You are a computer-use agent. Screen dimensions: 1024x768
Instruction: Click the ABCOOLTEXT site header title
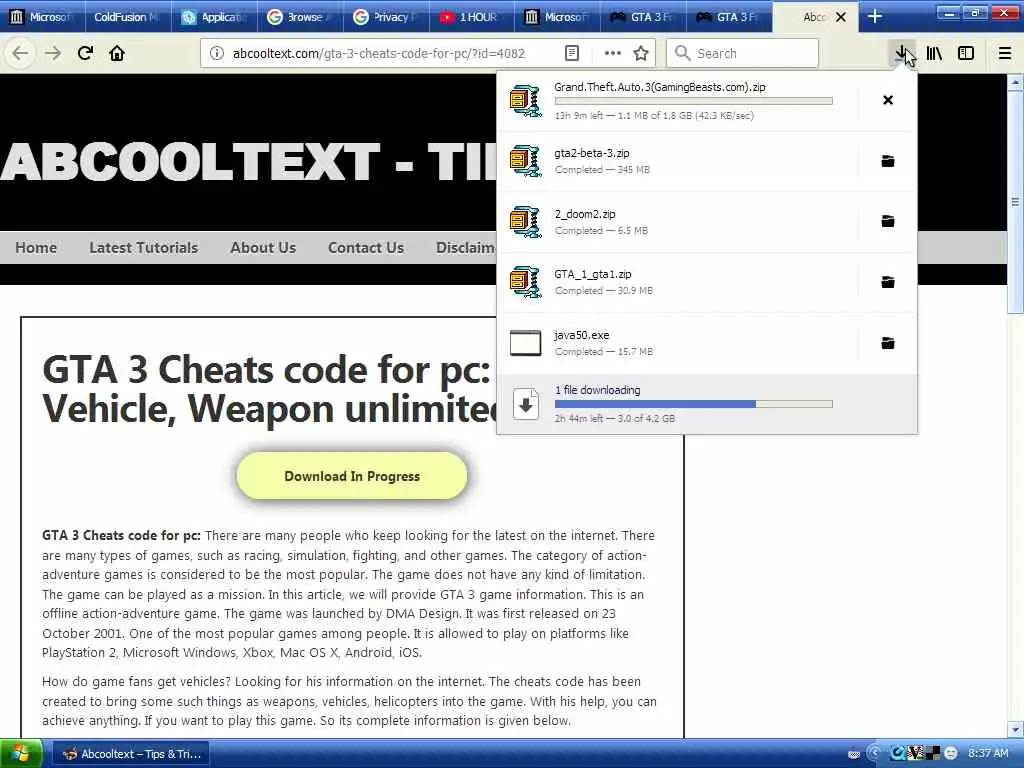point(248,161)
